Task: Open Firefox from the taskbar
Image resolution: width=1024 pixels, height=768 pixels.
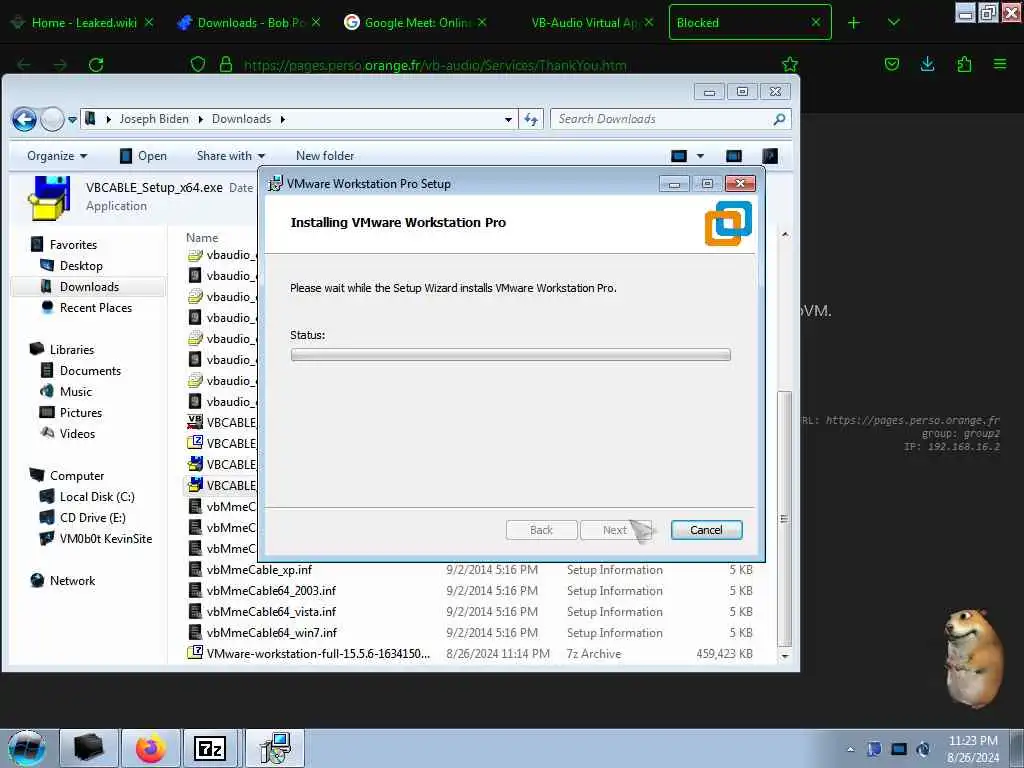Action: click(150, 748)
